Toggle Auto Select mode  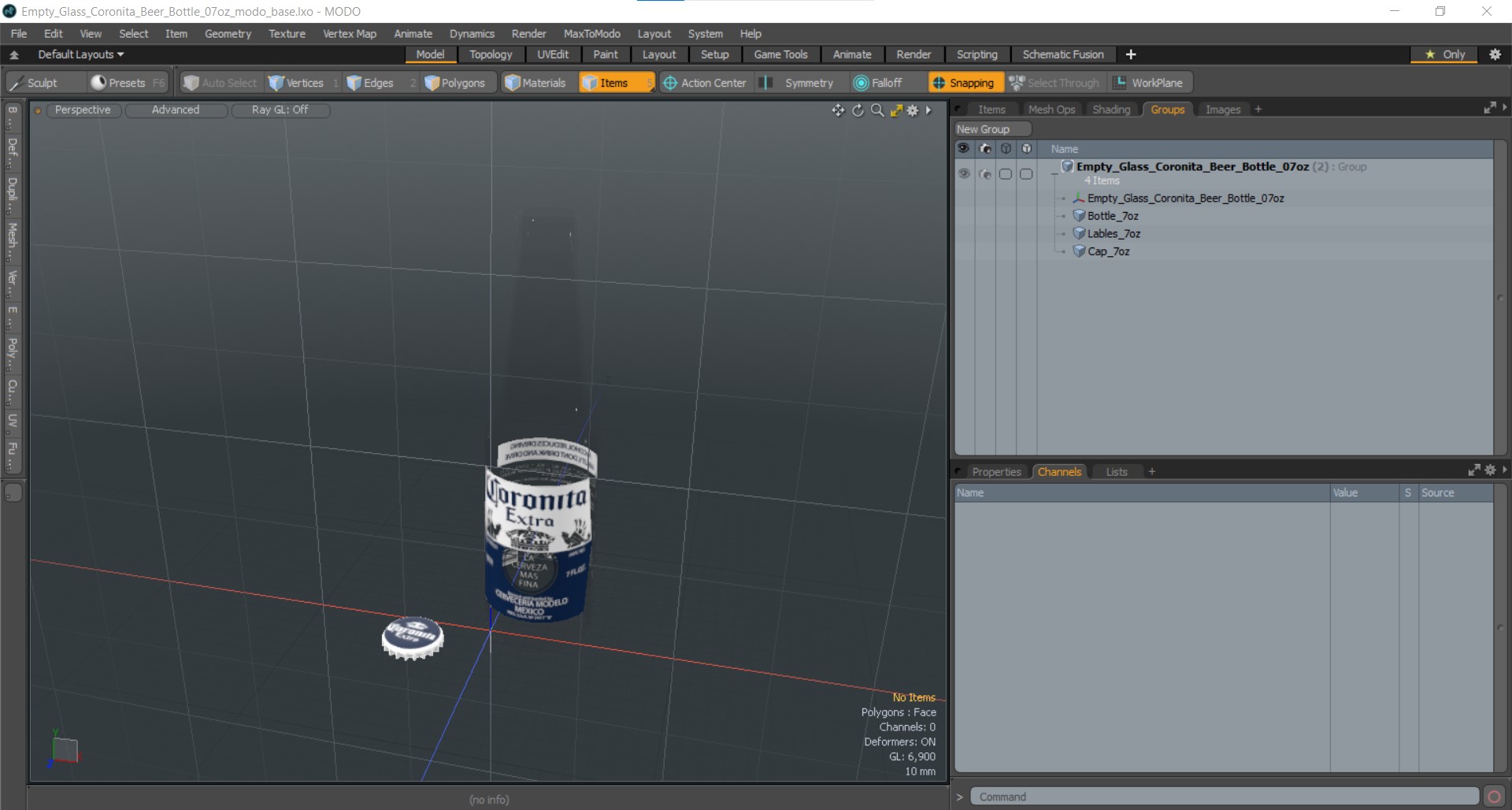click(x=220, y=83)
